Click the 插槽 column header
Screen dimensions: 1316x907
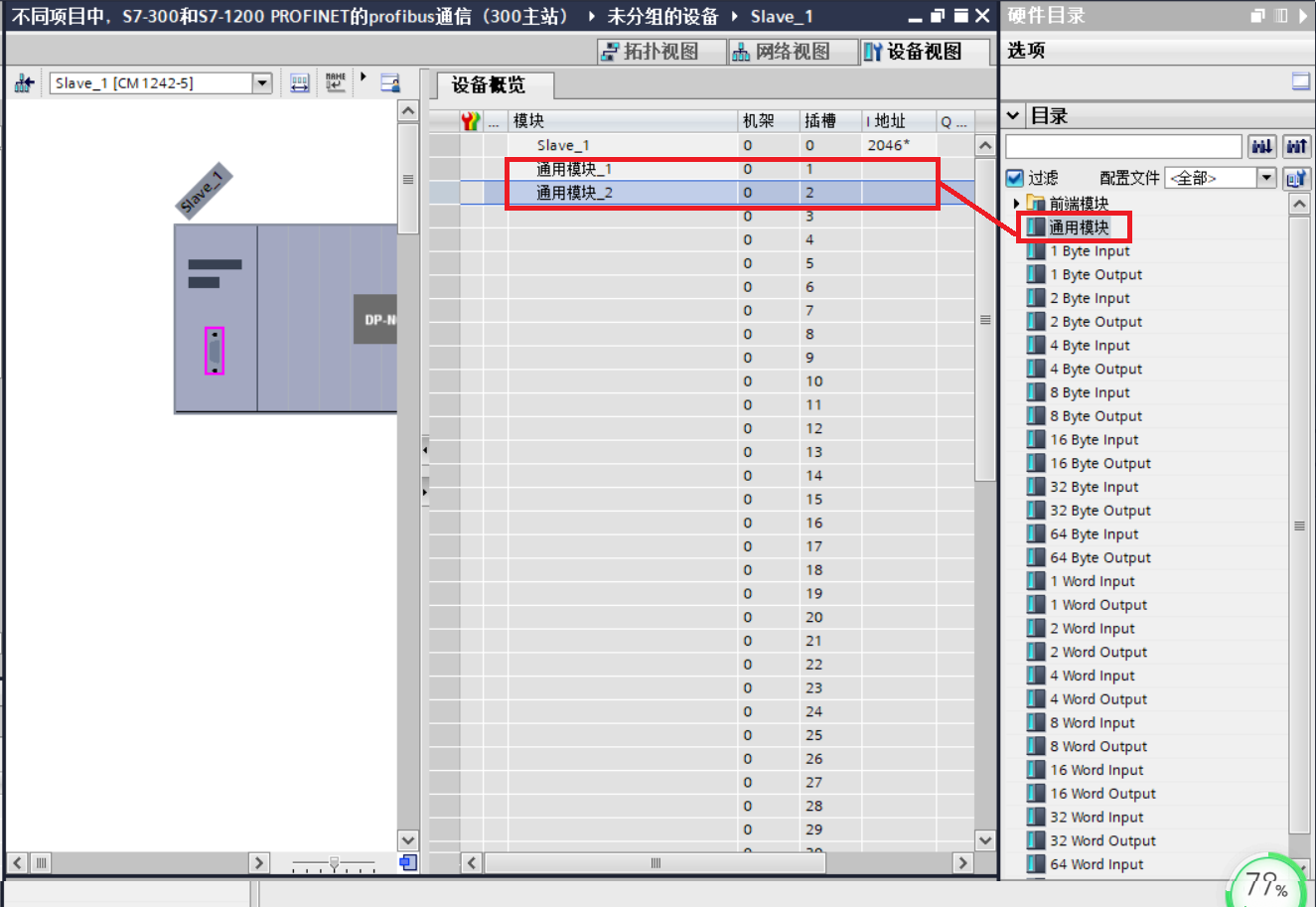tap(830, 121)
